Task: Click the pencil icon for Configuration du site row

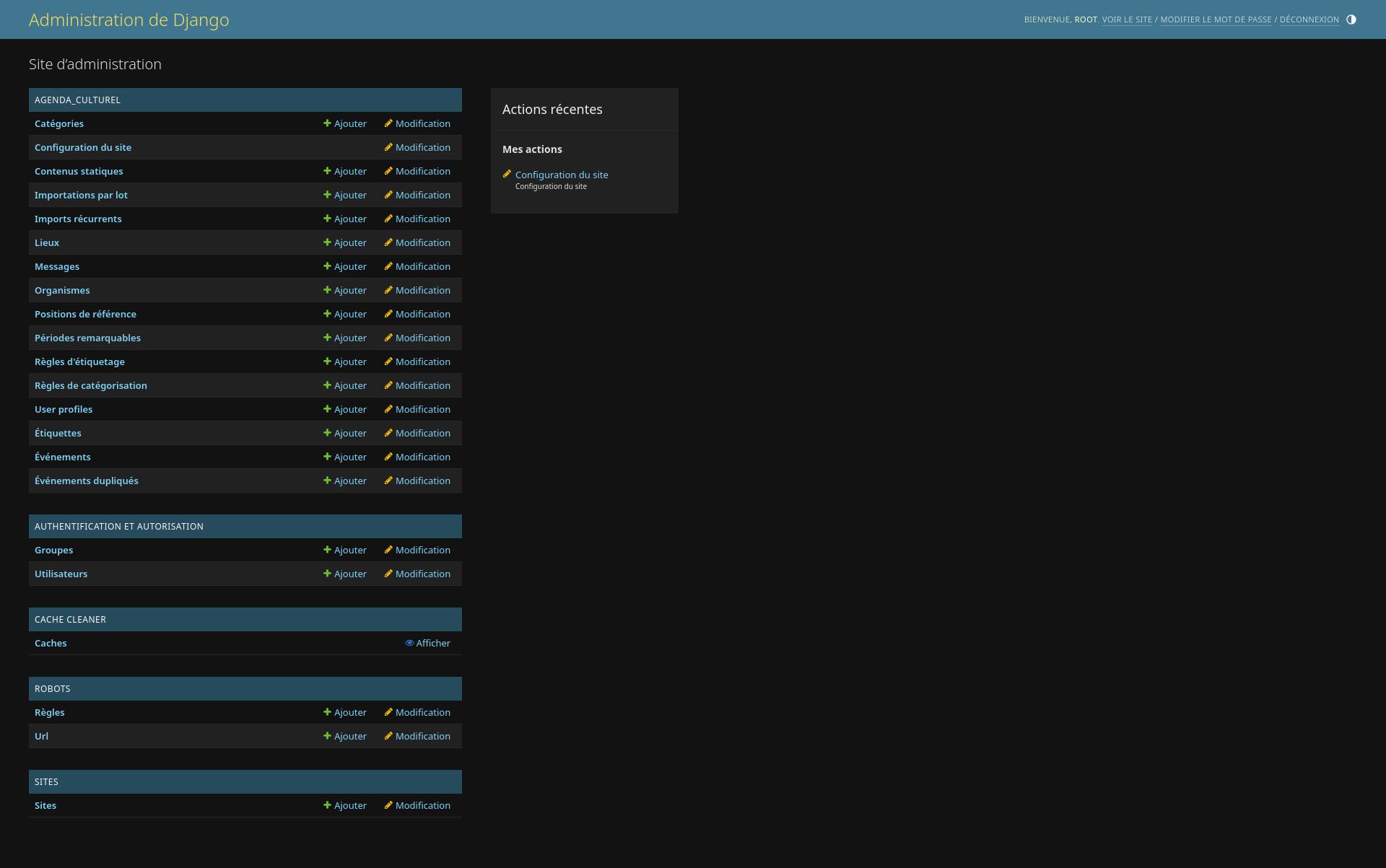Action: click(388, 147)
